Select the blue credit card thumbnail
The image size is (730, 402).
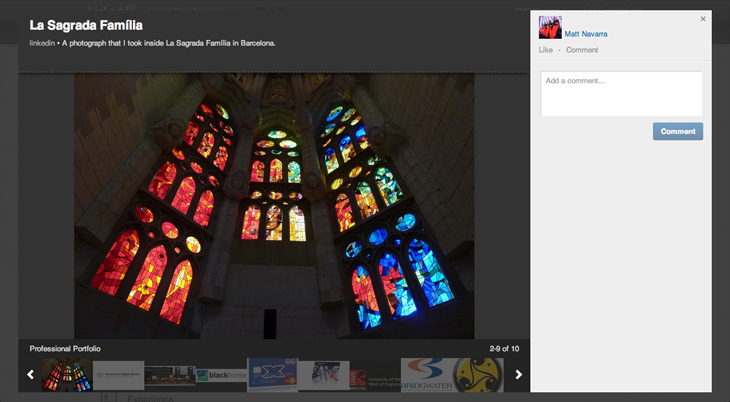[x=272, y=375]
